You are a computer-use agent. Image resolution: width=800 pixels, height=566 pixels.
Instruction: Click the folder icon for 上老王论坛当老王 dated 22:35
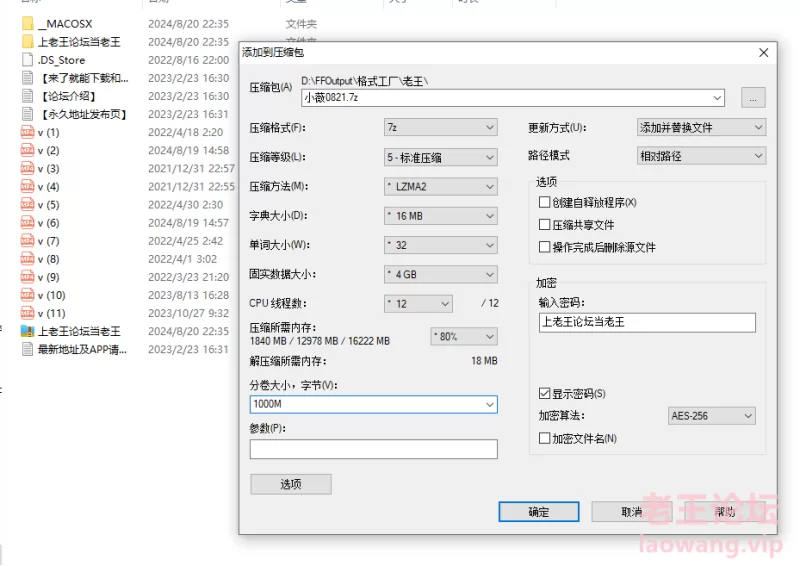[28, 42]
